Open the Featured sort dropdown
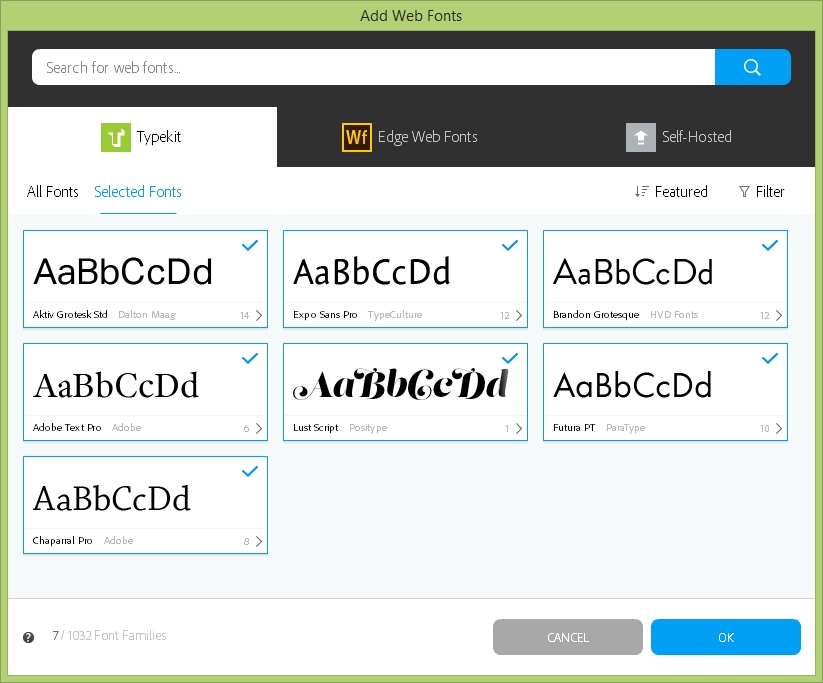823x683 pixels. click(671, 192)
